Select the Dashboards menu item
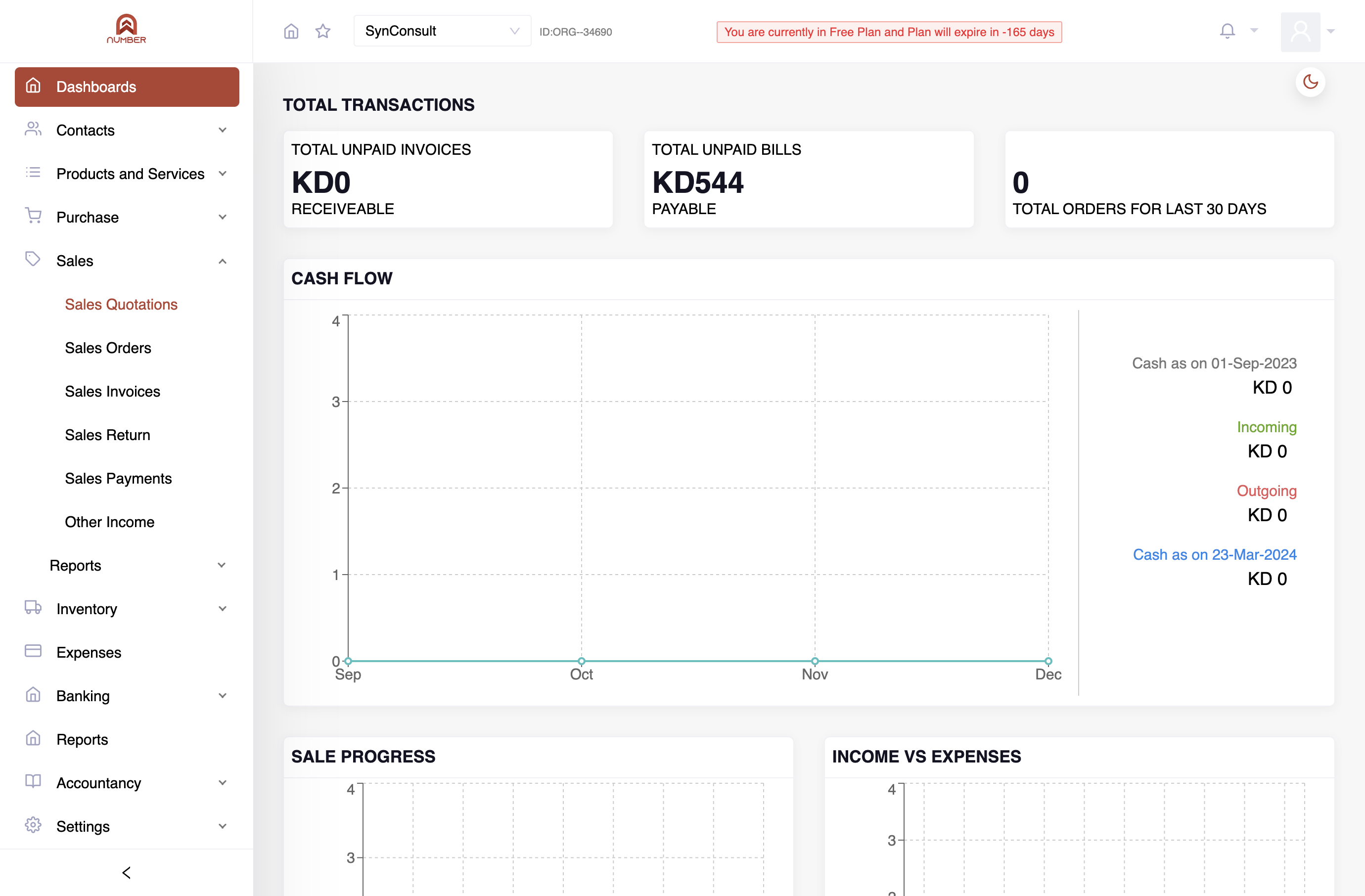 coord(127,87)
